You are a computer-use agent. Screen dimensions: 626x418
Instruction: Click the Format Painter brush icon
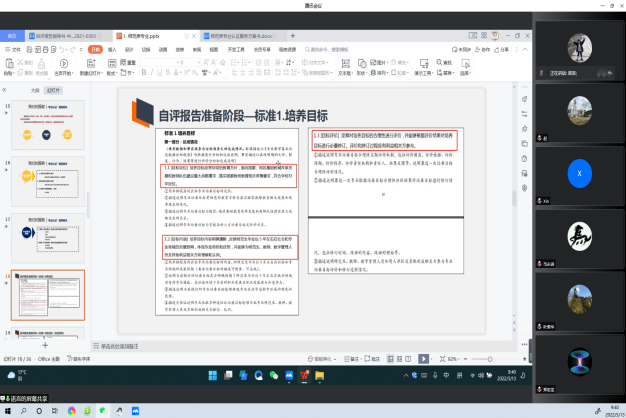pos(41,63)
